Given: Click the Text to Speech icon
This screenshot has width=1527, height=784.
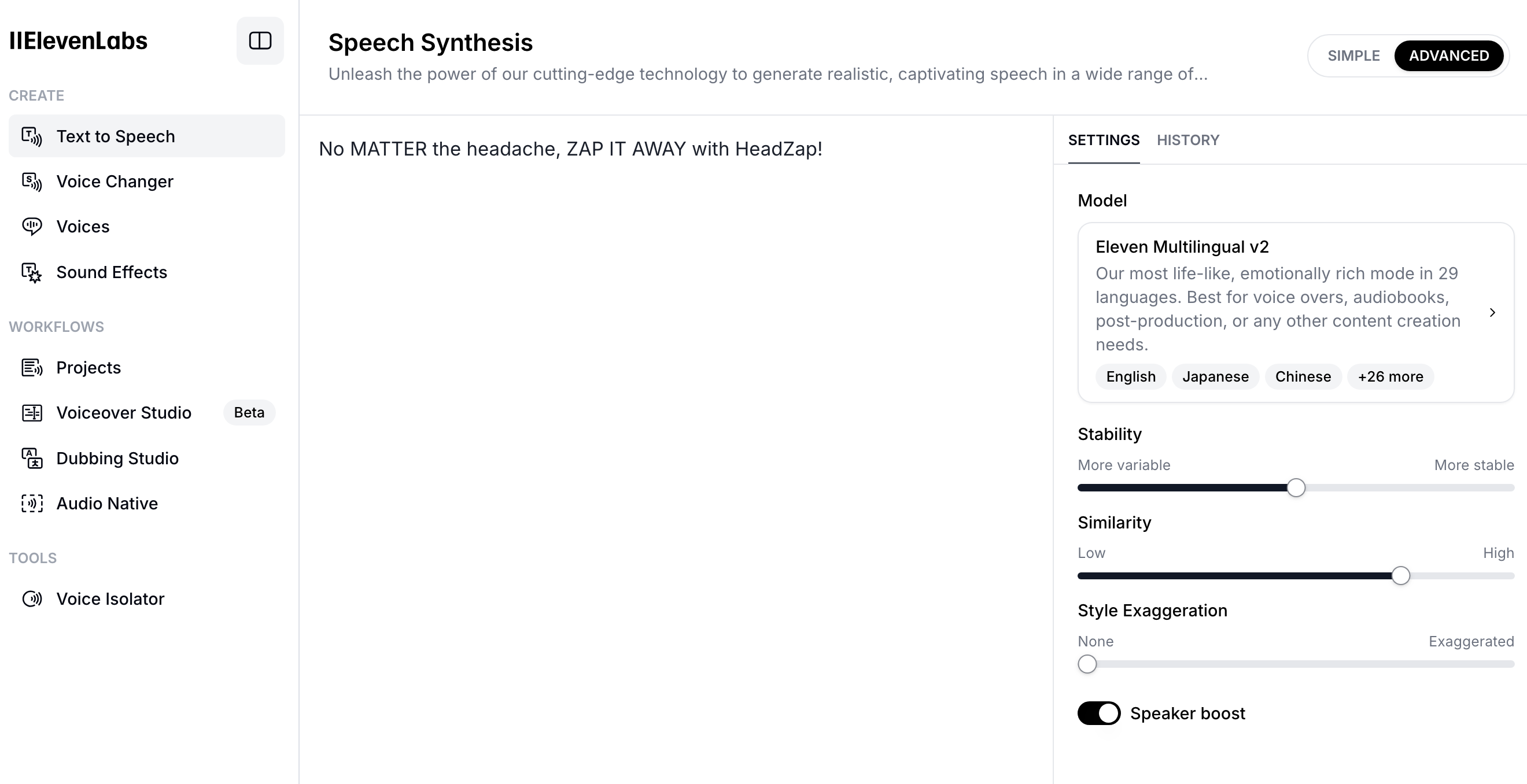Looking at the screenshot, I should tap(31, 136).
